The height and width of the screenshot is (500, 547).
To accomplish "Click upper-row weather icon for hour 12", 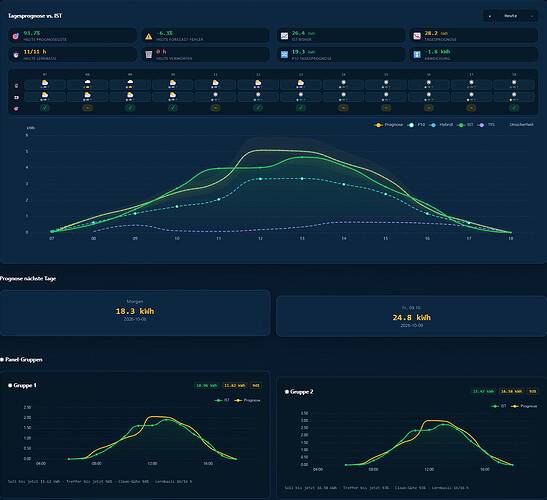I will point(258,83).
